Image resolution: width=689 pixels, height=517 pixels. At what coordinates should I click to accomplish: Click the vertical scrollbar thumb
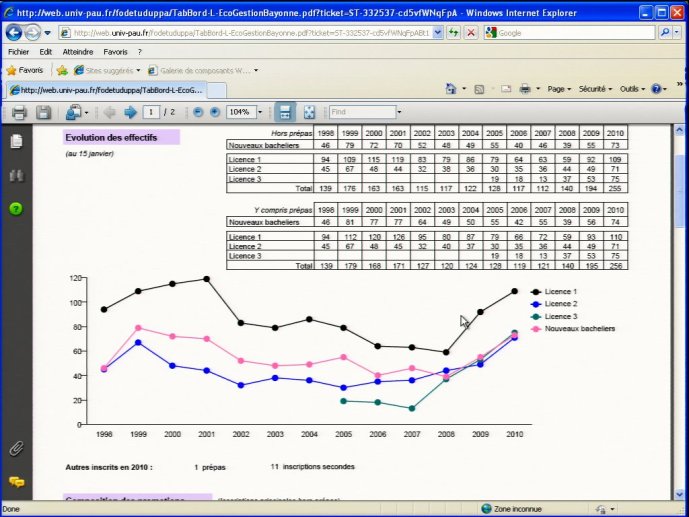click(x=679, y=191)
